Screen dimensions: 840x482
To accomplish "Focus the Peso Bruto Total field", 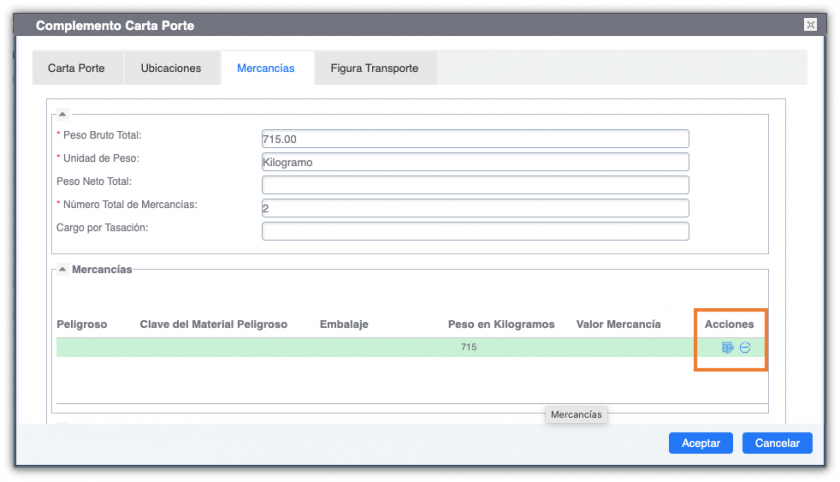I will point(475,139).
